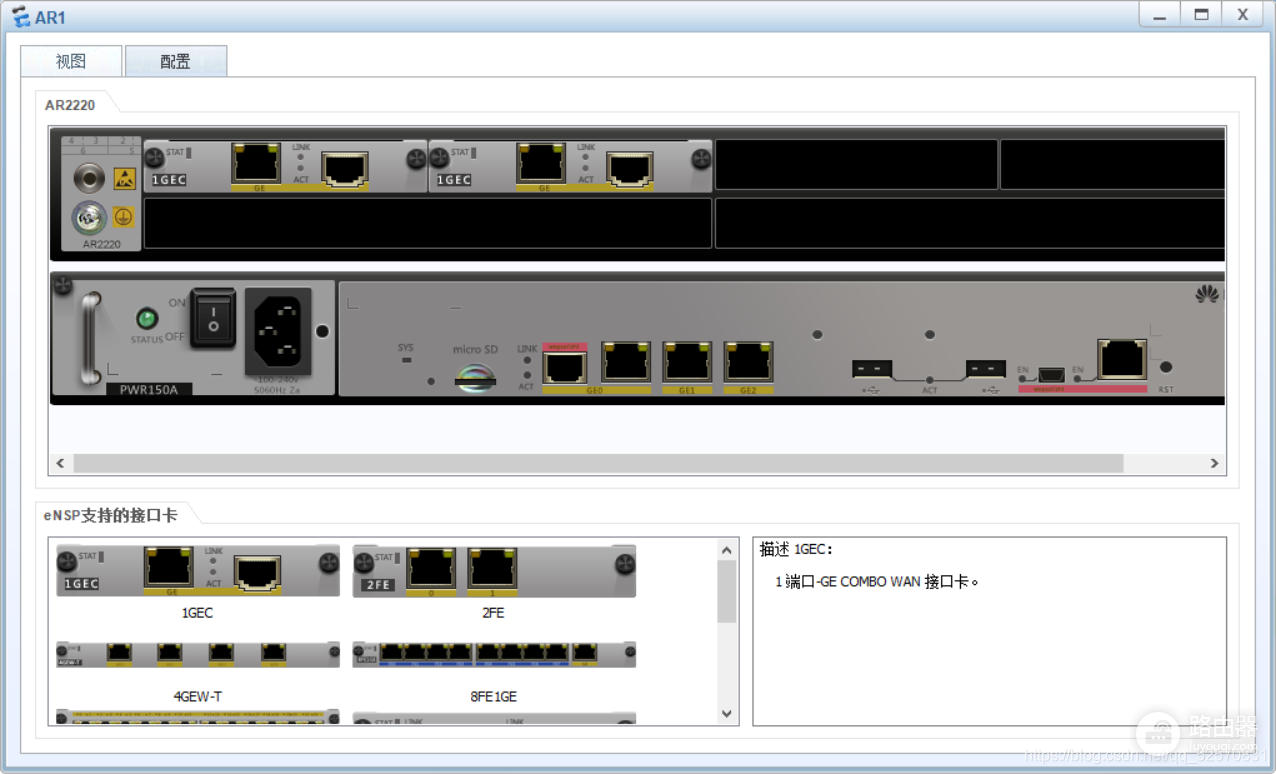Click the AR2220 group label
Image resolution: width=1276 pixels, height=774 pixels.
(x=70, y=104)
